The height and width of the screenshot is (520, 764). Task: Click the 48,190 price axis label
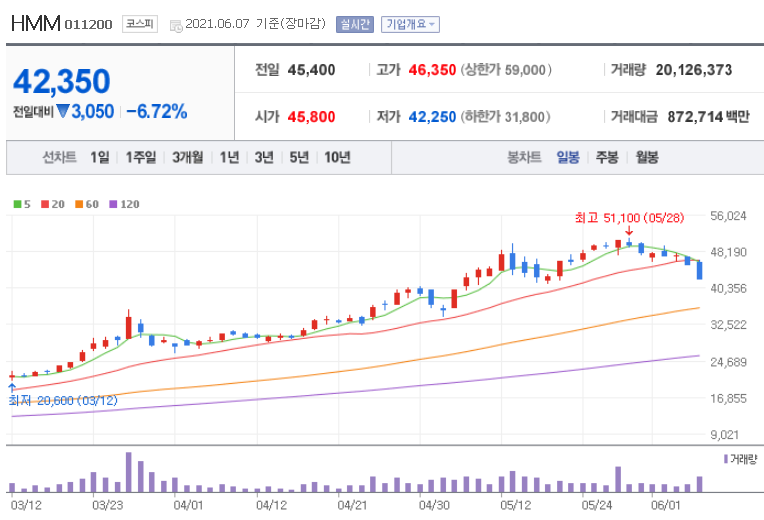728,252
